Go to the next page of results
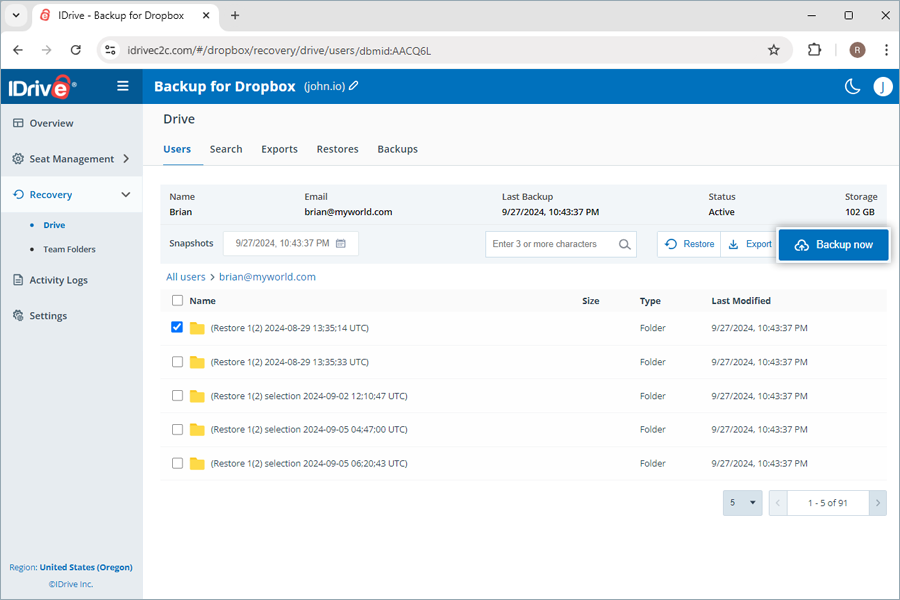The width and height of the screenshot is (900, 600). [x=877, y=502]
